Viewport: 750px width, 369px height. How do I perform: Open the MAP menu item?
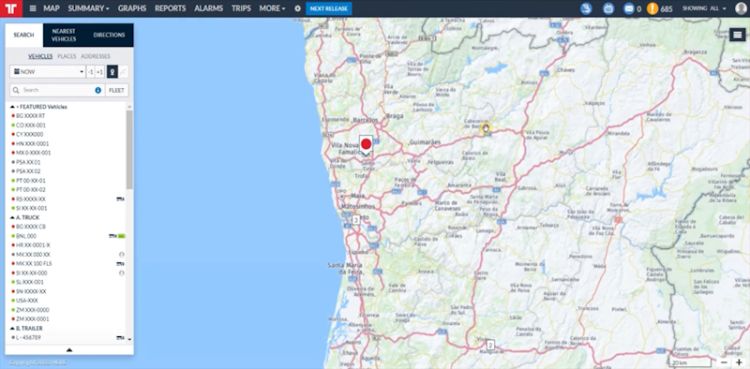pos(52,9)
